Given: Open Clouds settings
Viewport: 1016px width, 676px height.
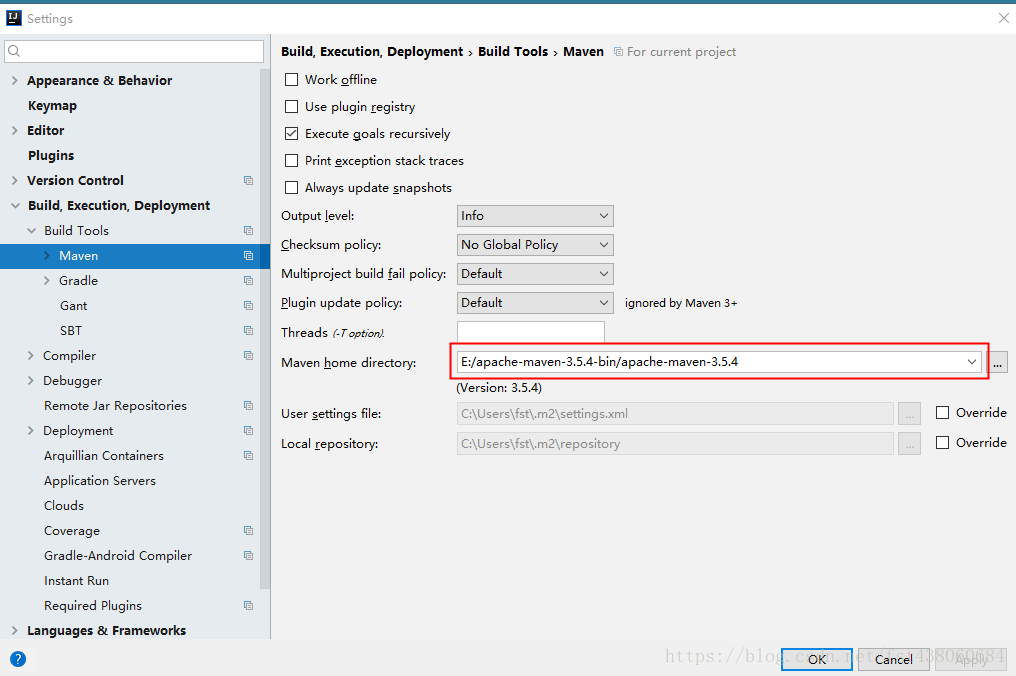Looking at the screenshot, I should point(64,506).
